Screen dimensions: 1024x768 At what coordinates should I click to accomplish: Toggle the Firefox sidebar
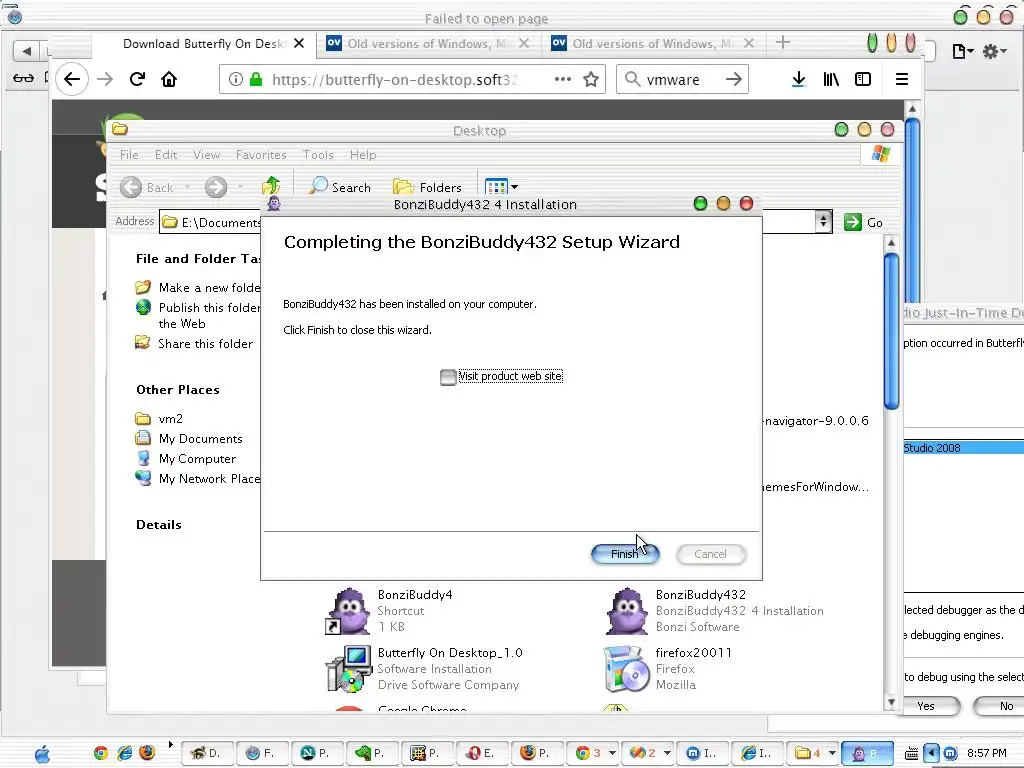863,79
